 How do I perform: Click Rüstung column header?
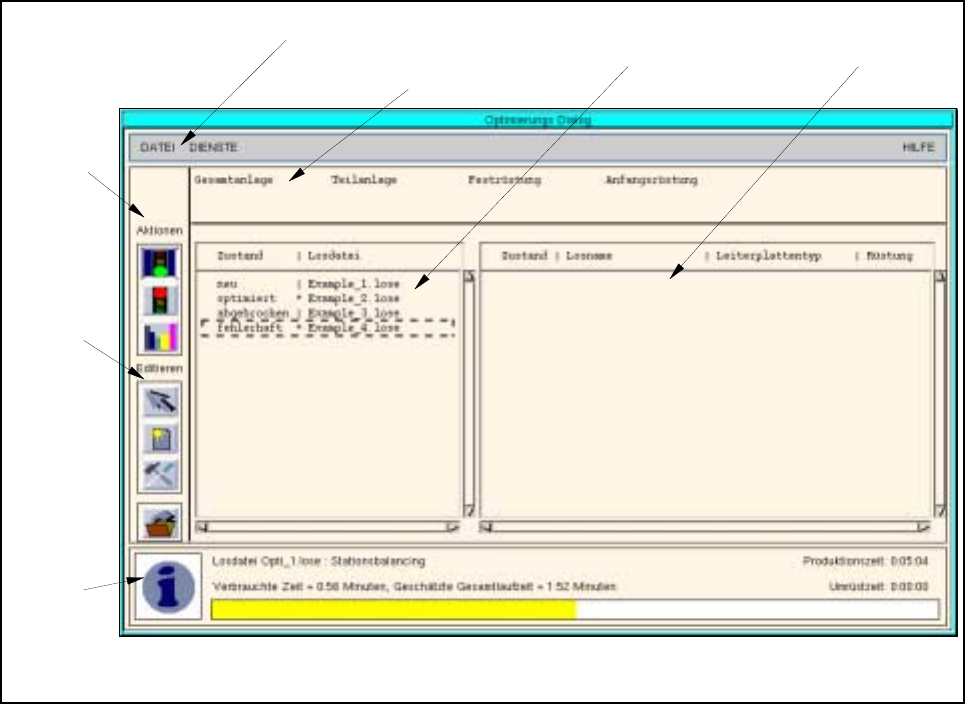(889, 256)
